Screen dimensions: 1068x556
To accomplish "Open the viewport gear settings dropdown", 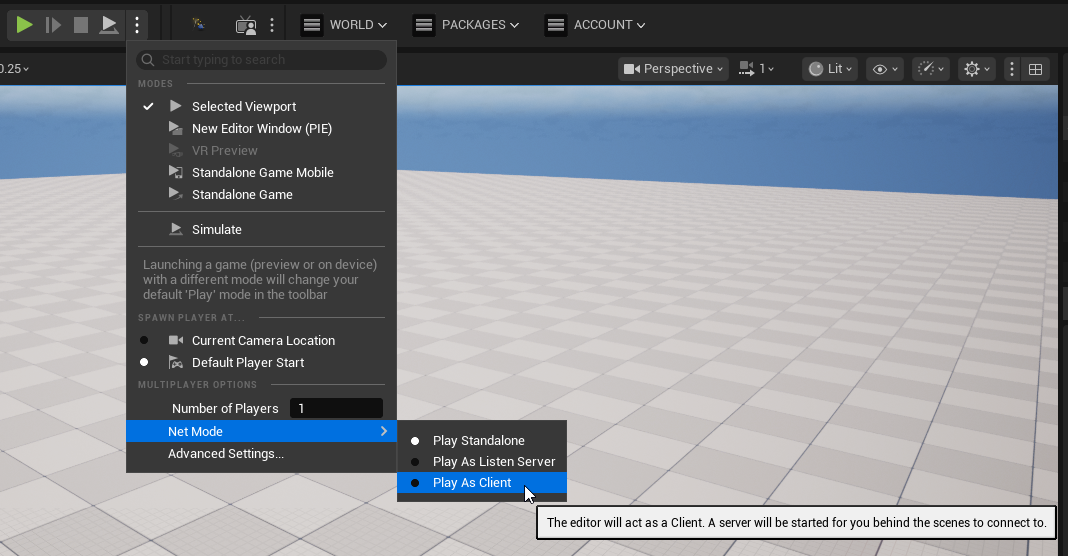I will [977, 69].
